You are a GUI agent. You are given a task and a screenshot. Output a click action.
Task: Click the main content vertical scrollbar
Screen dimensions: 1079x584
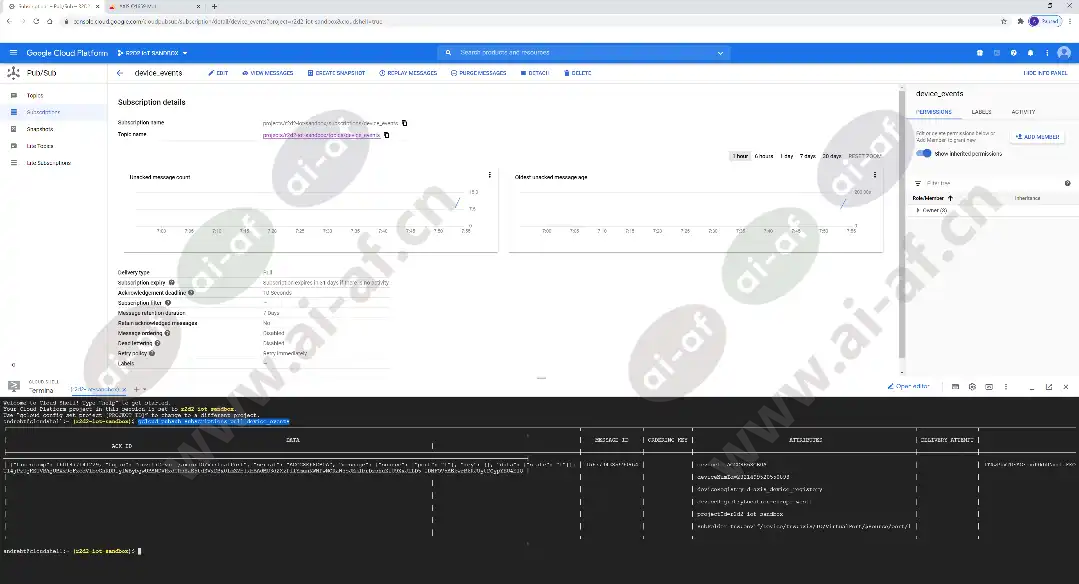click(x=902, y=224)
